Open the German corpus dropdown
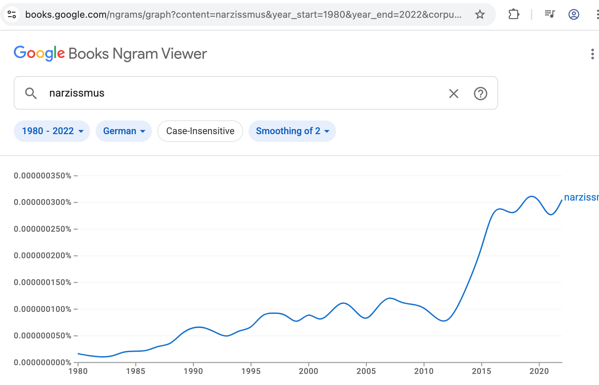 click(124, 131)
